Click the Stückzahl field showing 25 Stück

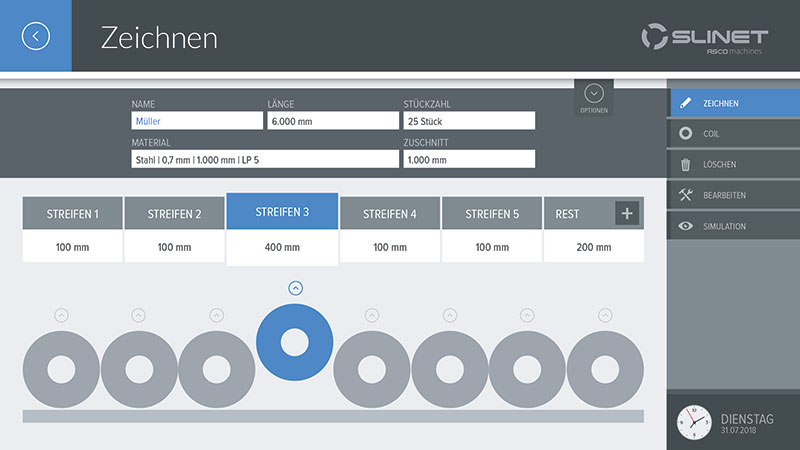click(469, 121)
